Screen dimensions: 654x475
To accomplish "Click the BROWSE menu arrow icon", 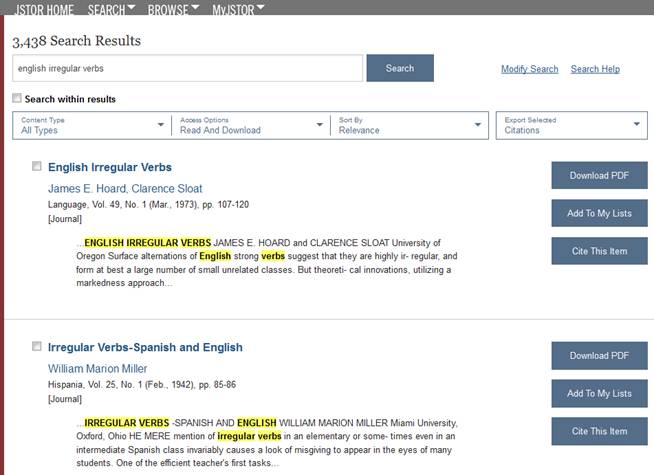I will (x=195, y=7).
